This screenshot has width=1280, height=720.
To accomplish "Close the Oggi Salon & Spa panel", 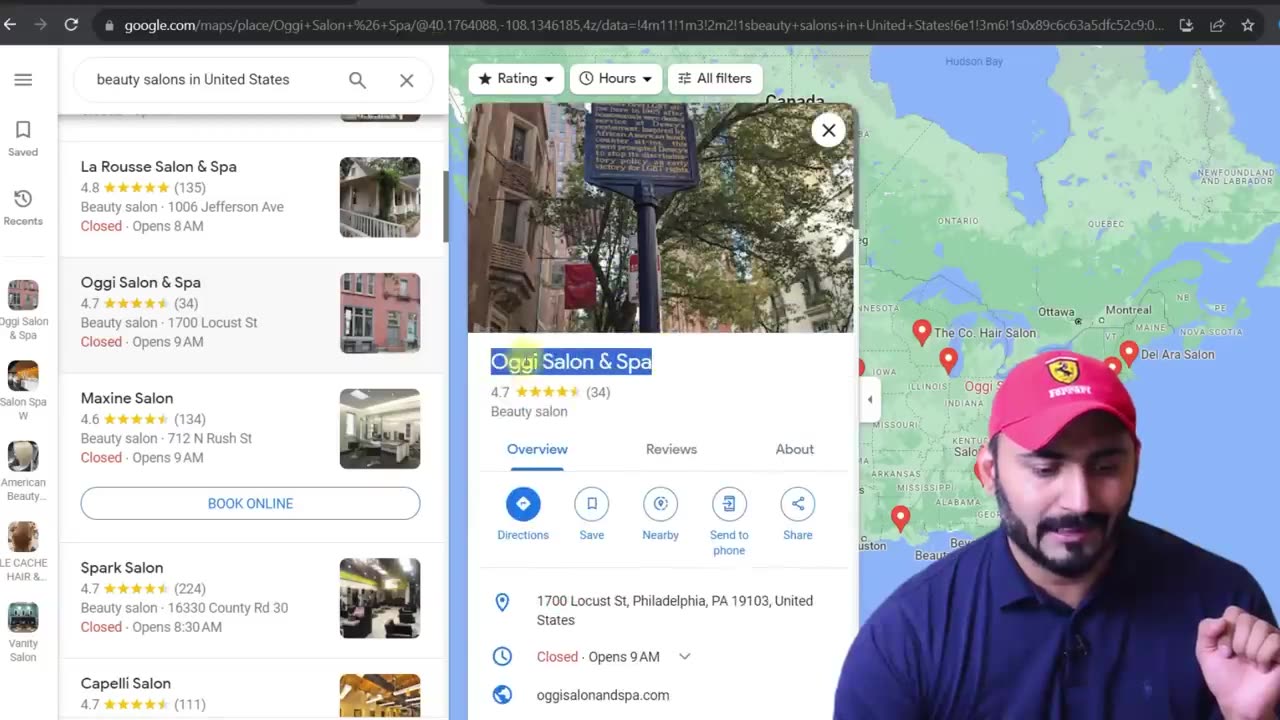I will pos(828,130).
